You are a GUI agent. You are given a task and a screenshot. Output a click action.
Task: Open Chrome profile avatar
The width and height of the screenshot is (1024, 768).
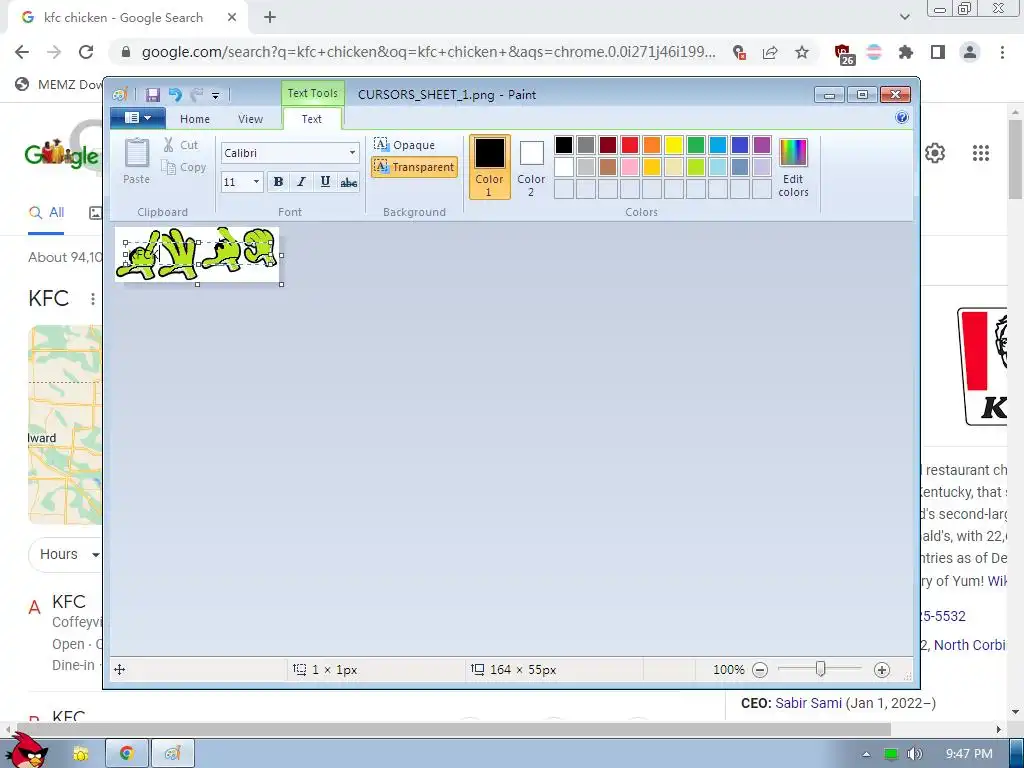click(970, 52)
